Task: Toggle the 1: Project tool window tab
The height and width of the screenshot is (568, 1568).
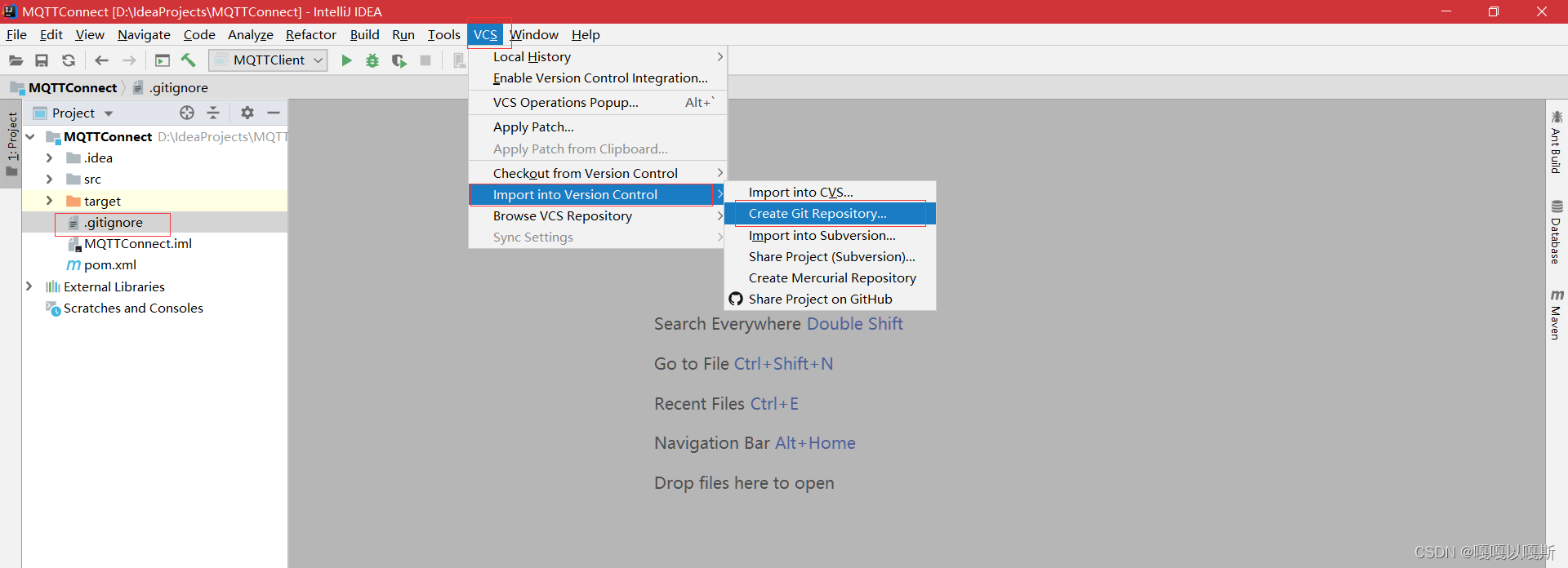Action: click(11, 144)
